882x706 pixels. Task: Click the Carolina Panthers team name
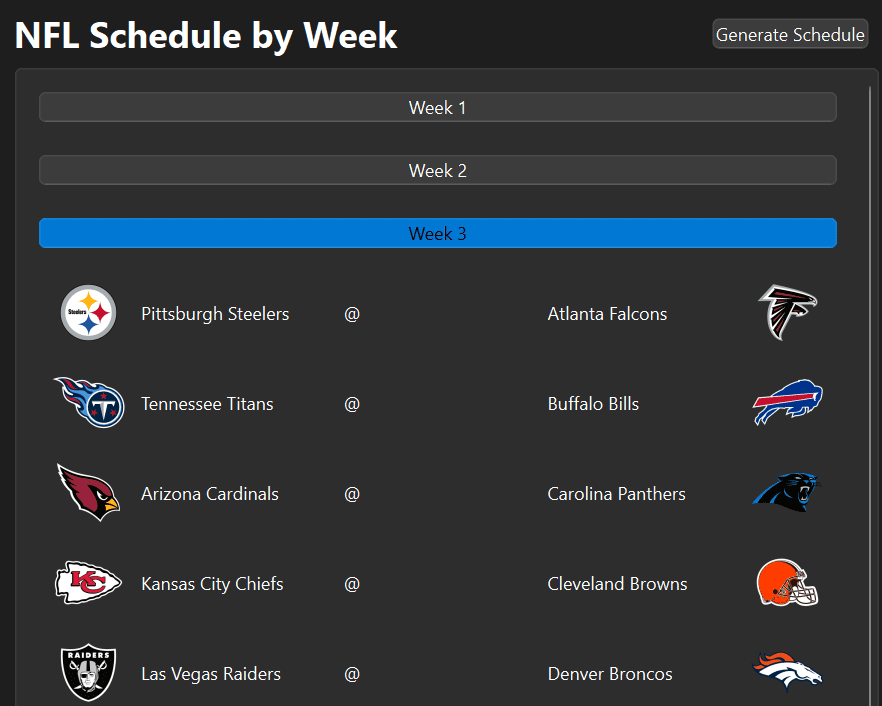[616, 494]
